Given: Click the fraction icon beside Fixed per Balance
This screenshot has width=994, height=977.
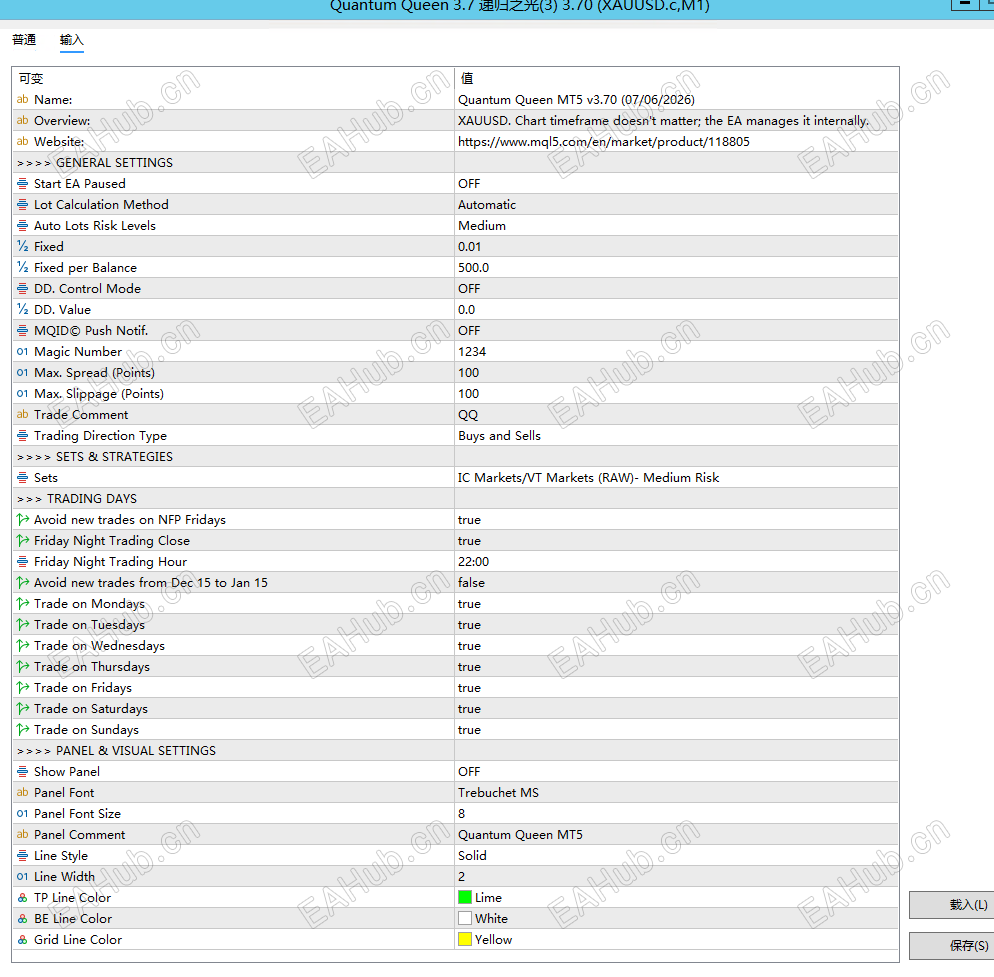Looking at the screenshot, I should (22, 268).
